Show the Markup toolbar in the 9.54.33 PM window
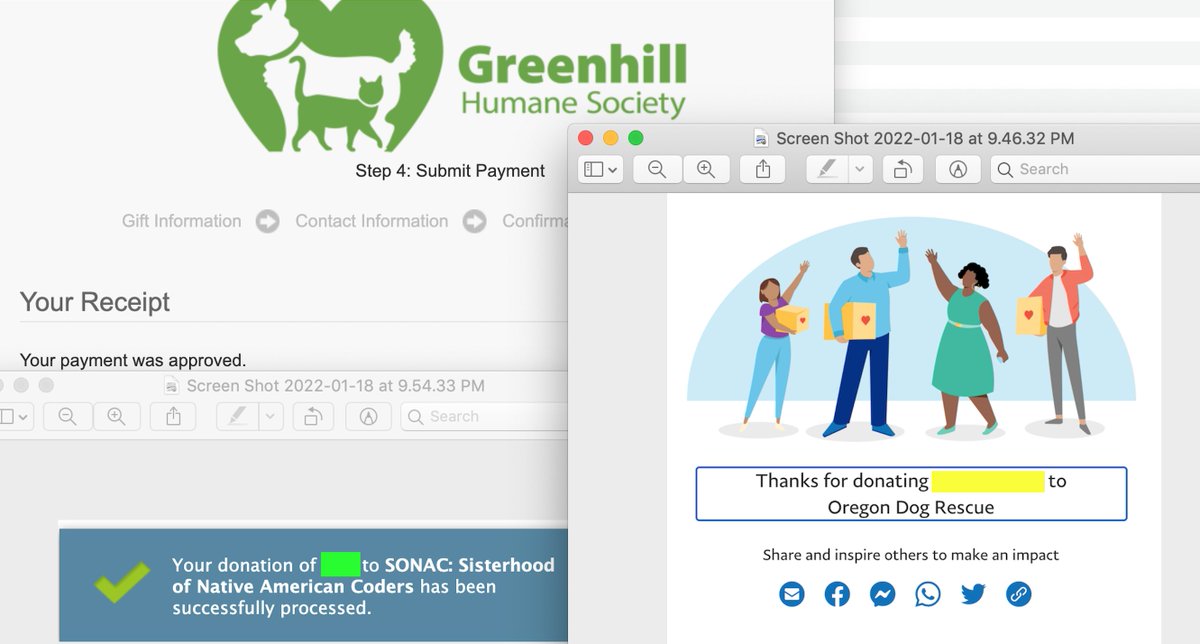1200x644 pixels. (x=368, y=416)
